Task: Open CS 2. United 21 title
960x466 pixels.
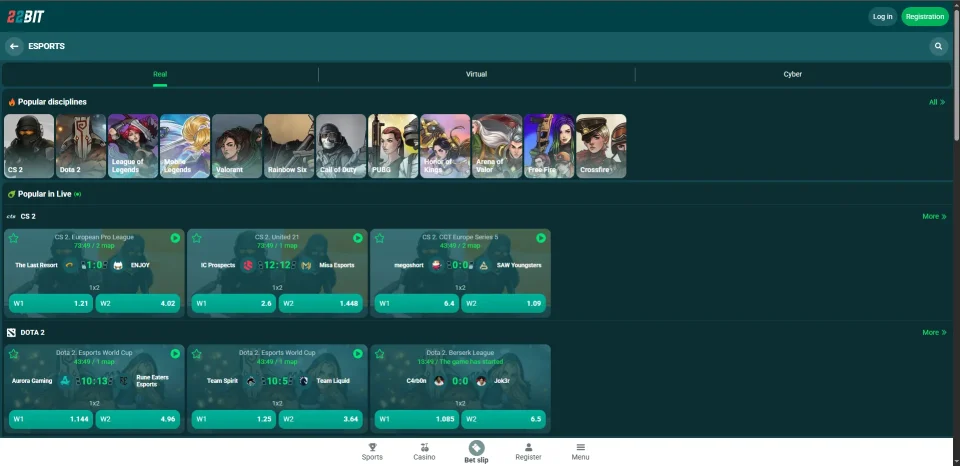Action: click(x=277, y=237)
